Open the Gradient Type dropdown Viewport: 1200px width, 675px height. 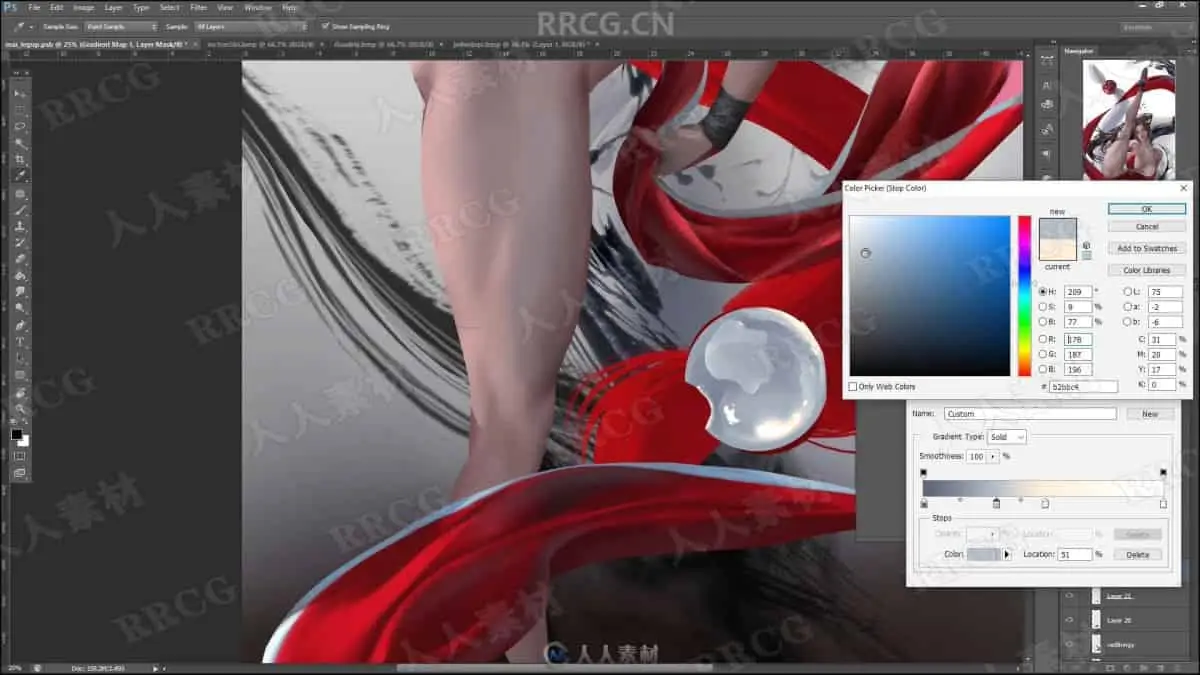[x=1007, y=437]
